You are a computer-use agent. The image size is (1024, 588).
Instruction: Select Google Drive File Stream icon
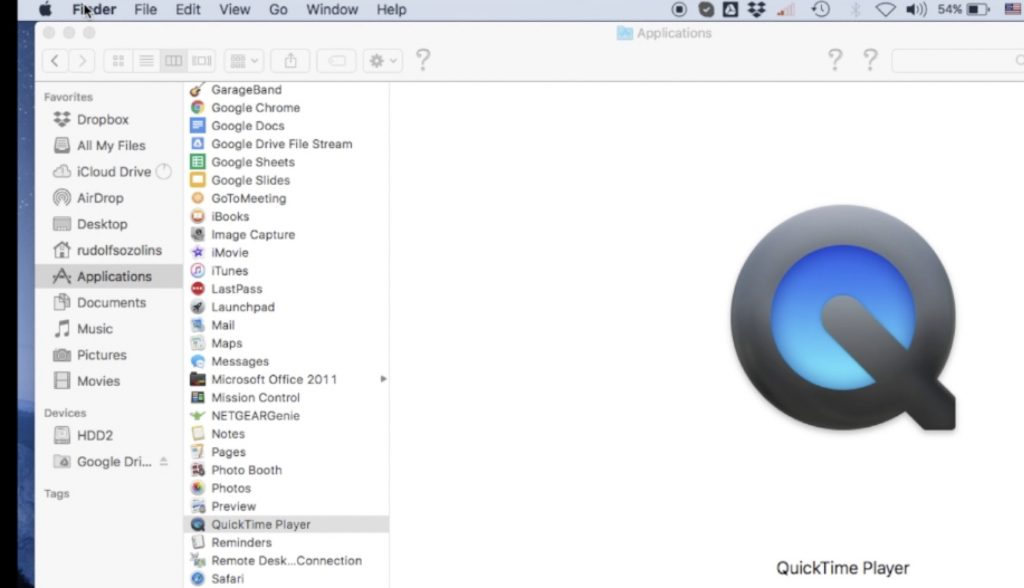(x=197, y=144)
